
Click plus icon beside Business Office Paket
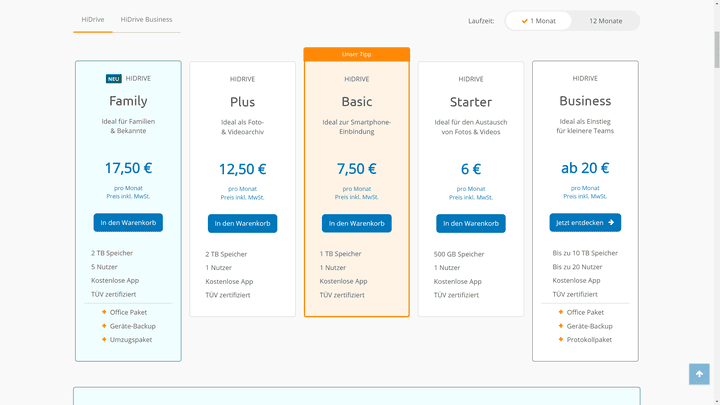click(x=561, y=312)
